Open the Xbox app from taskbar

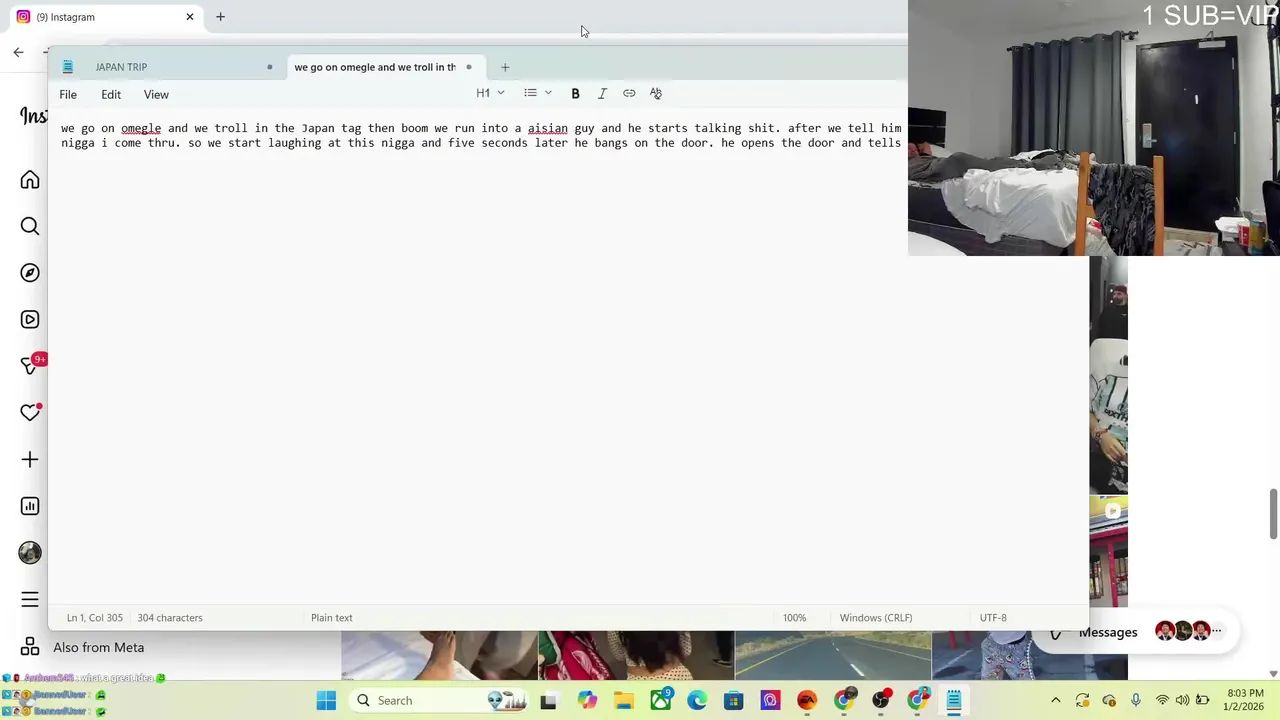[661, 701]
